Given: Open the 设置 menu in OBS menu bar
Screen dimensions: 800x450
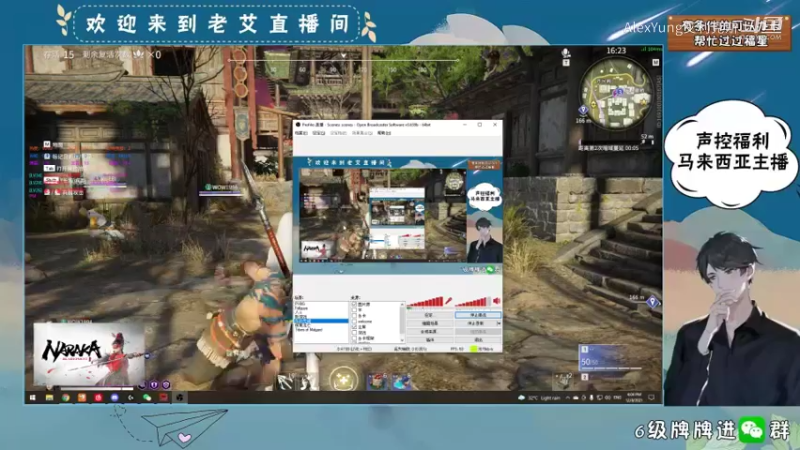Looking at the screenshot, I should [318, 133].
